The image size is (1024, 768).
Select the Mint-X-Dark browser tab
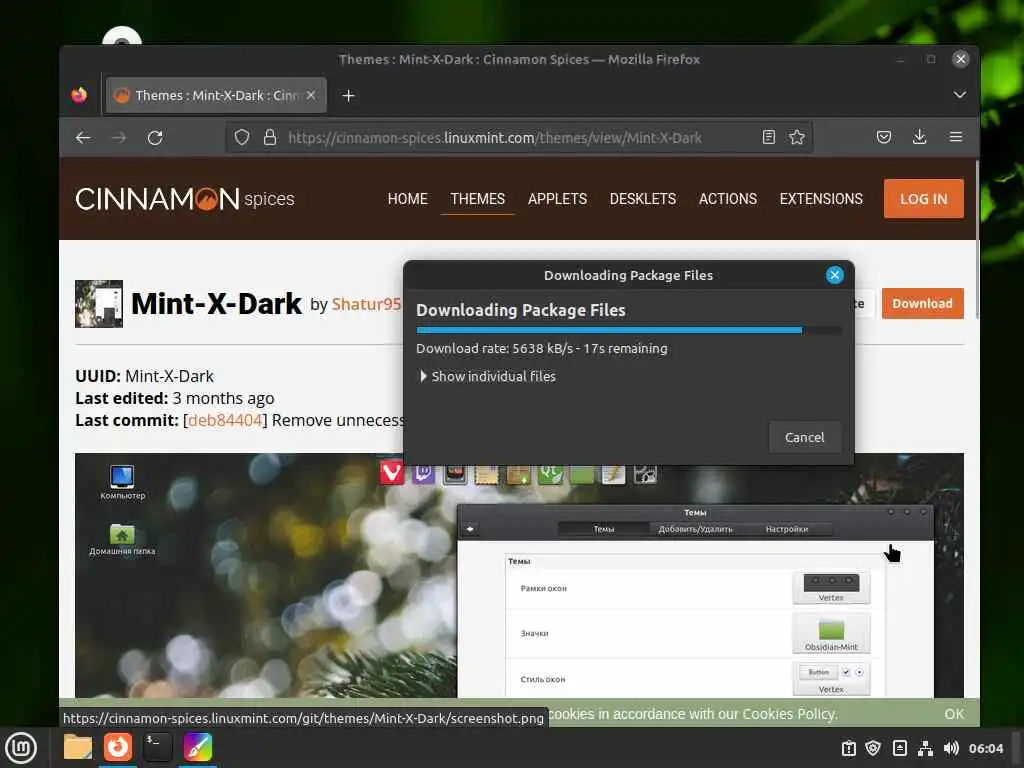point(216,95)
